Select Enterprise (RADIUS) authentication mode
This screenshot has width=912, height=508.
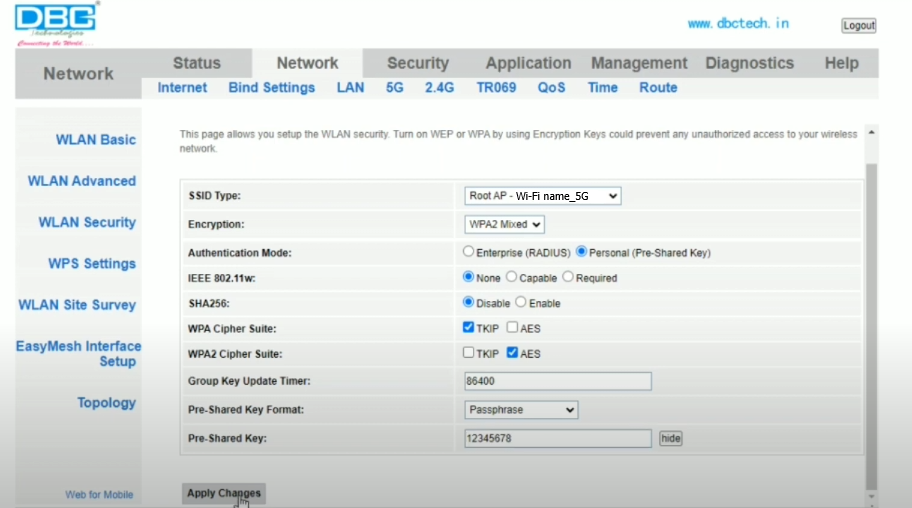pyautogui.click(x=468, y=251)
